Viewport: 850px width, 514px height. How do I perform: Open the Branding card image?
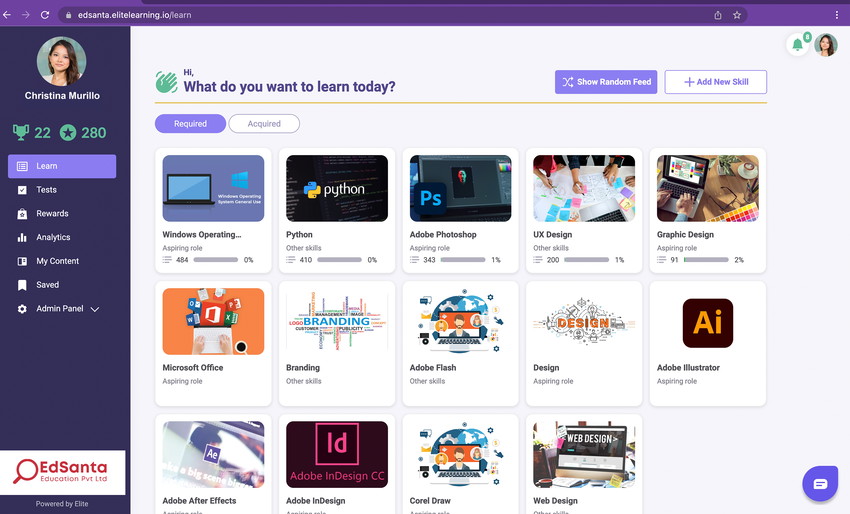point(337,321)
